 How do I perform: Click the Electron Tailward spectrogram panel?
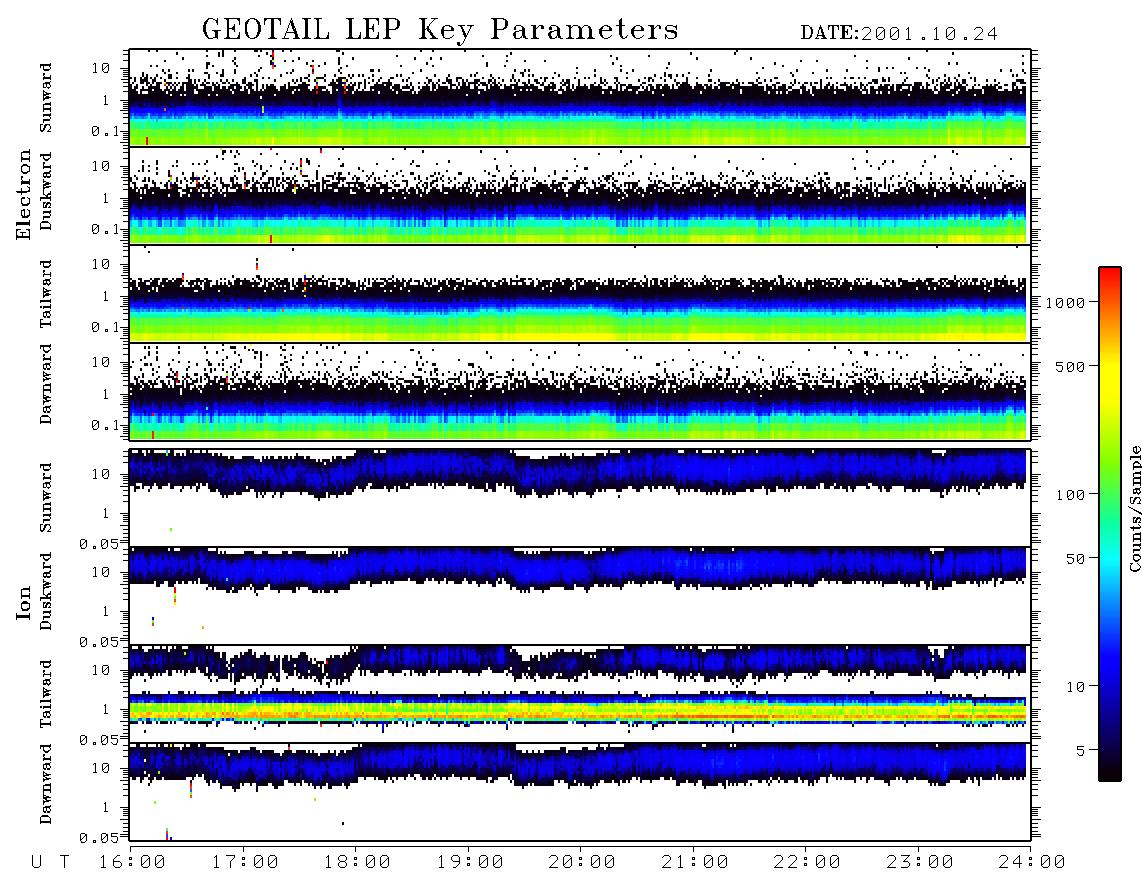580,294
